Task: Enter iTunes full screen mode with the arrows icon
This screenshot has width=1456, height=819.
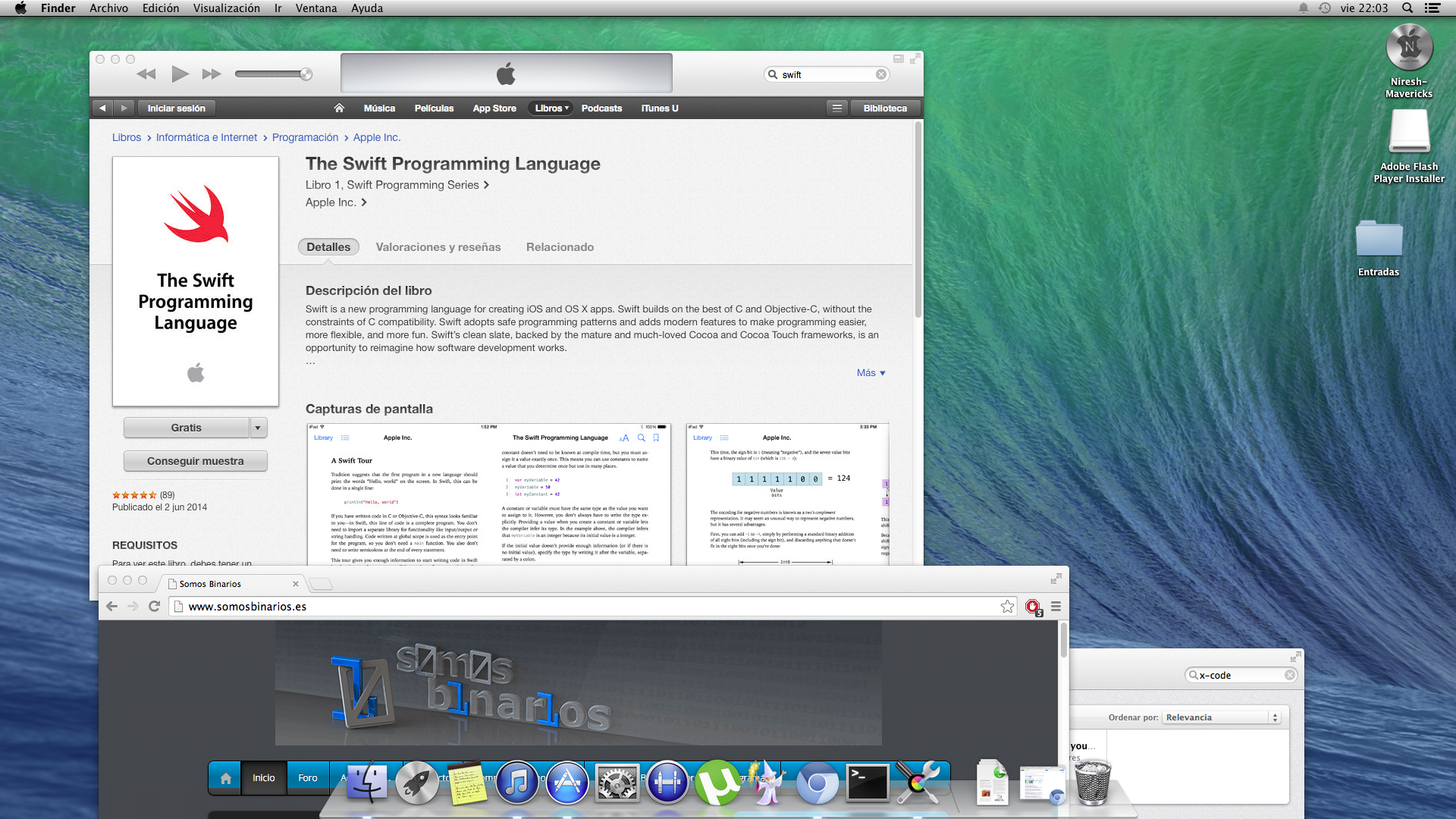Action: click(x=915, y=58)
